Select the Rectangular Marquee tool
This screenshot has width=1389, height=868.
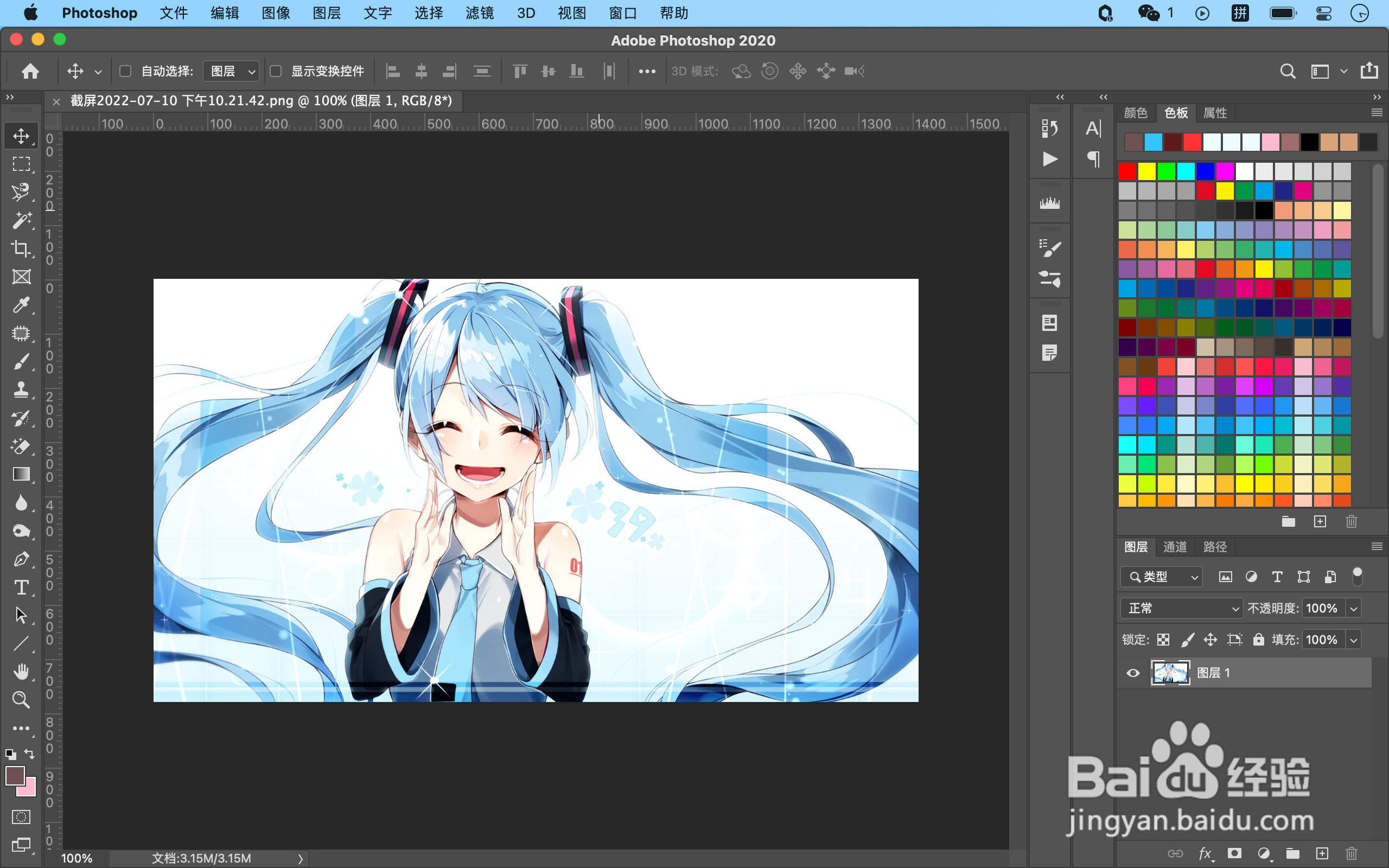pos(21,164)
